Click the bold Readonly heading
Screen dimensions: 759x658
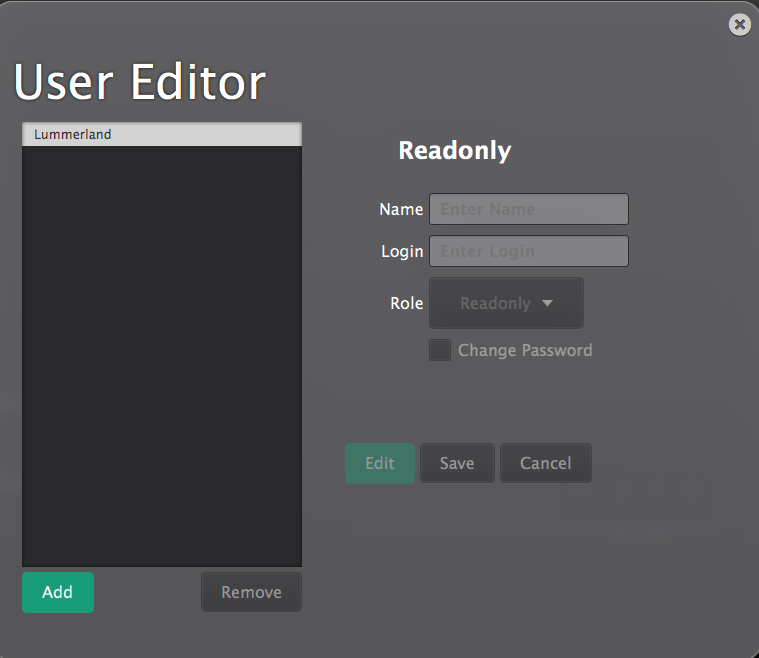click(454, 150)
